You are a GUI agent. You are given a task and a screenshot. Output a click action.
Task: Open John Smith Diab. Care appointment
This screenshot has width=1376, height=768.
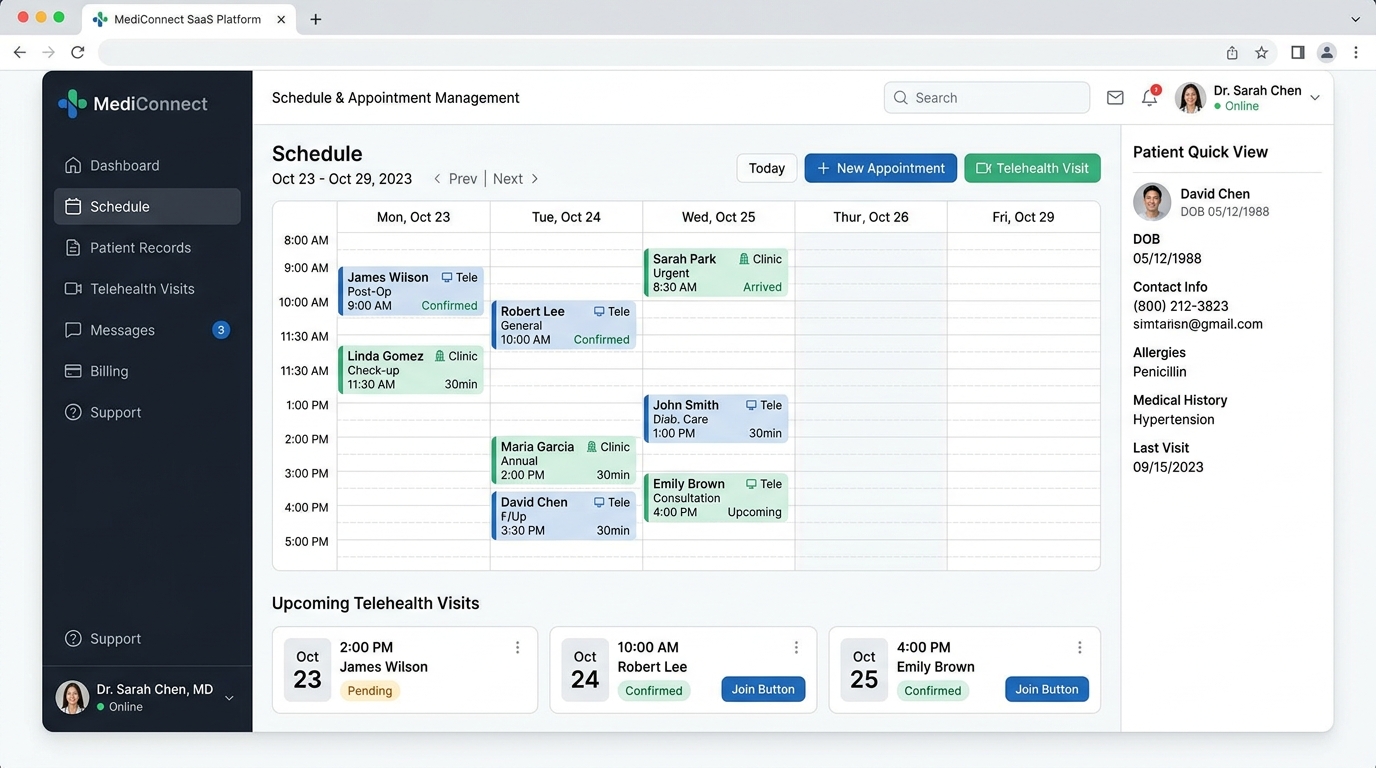point(716,419)
